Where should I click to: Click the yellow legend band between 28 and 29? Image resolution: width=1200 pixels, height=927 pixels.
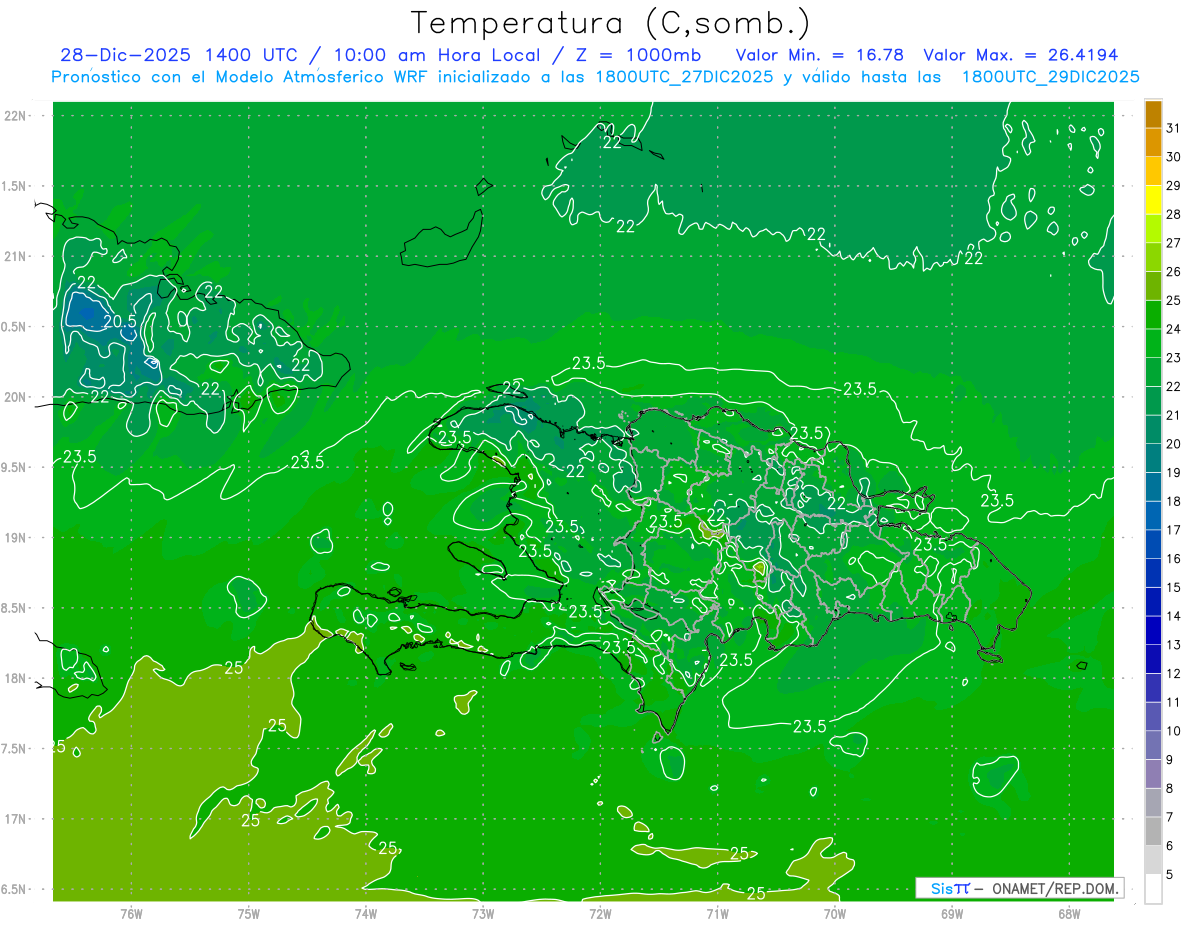pos(1153,200)
